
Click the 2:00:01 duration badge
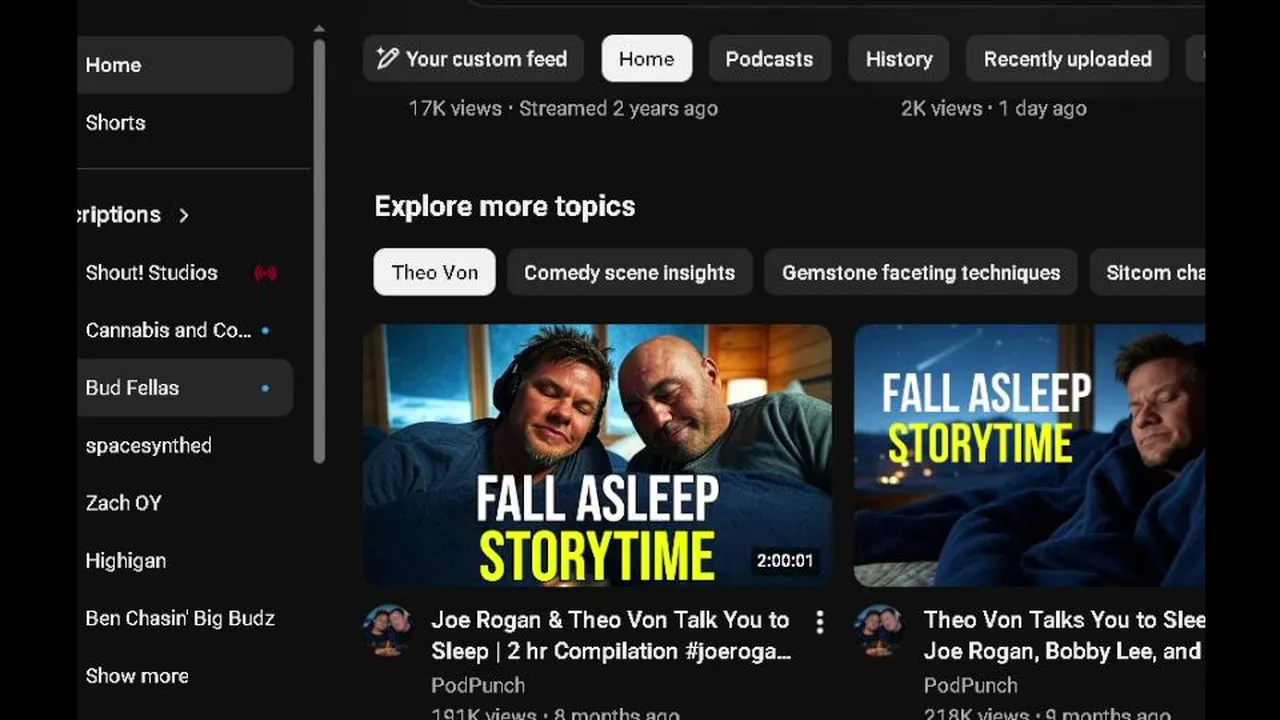pyautogui.click(x=785, y=561)
